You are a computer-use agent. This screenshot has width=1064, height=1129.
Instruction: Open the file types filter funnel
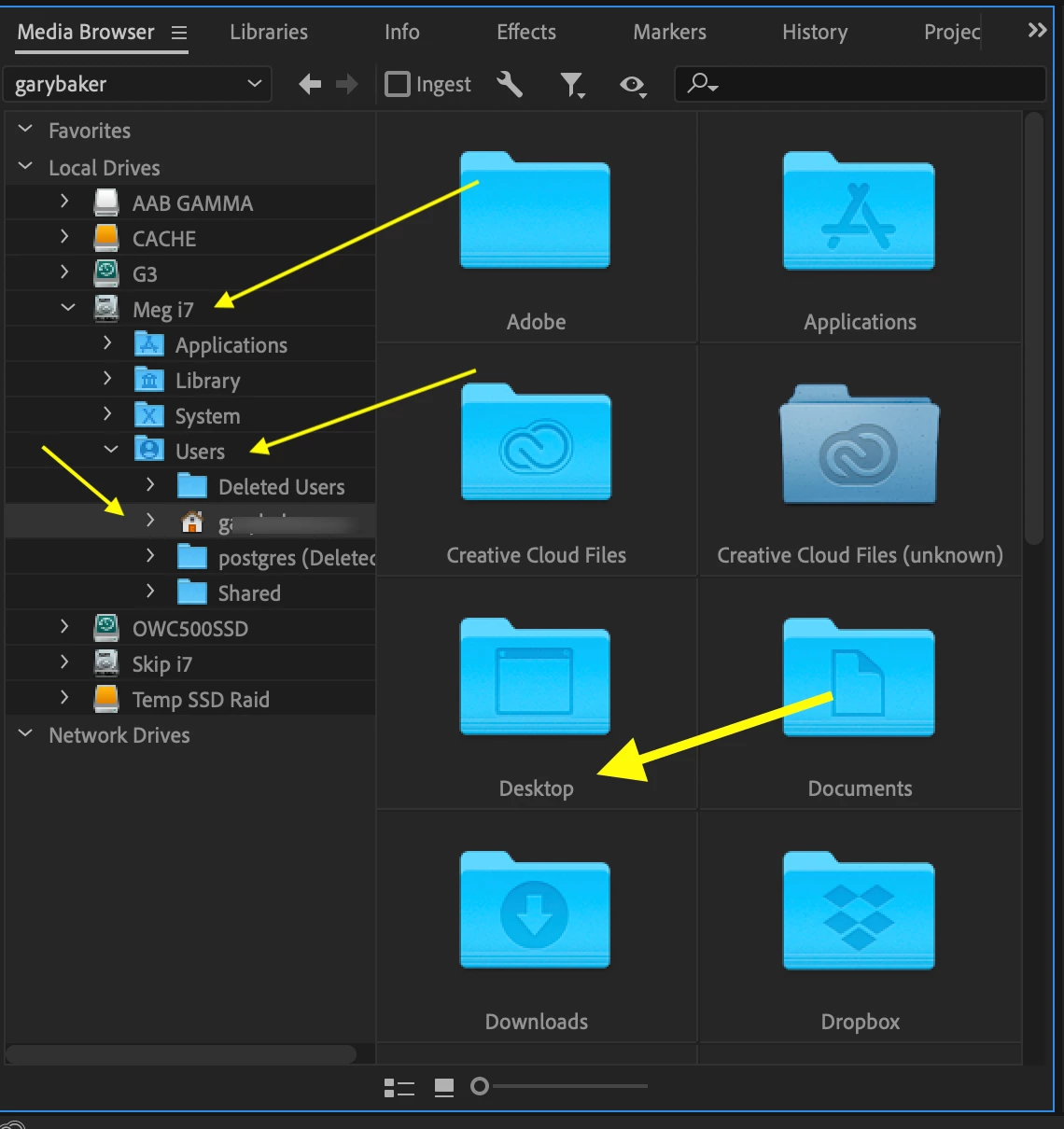coord(571,86)
